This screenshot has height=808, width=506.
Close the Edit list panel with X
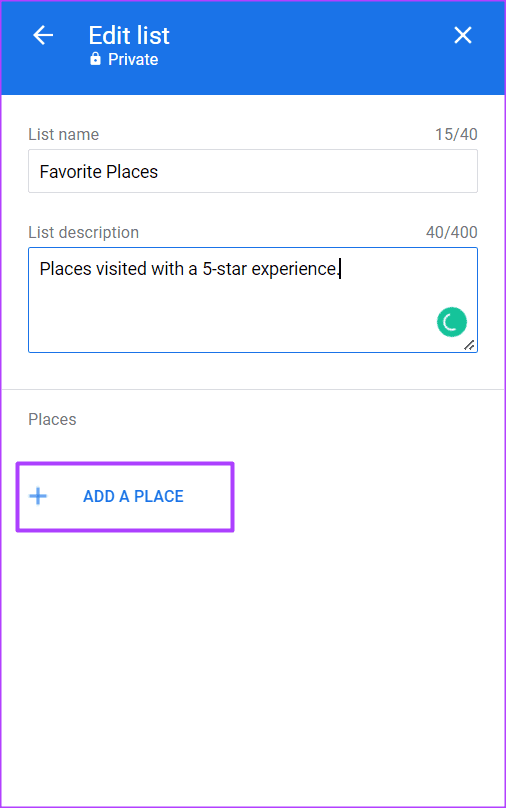462,35
